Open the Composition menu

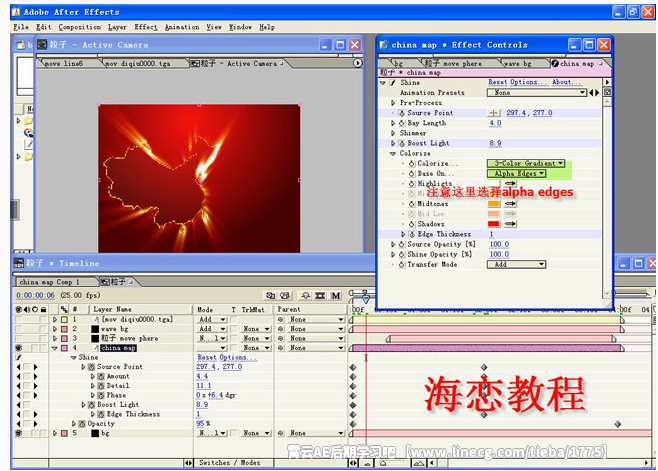click(x=80, y=27)
